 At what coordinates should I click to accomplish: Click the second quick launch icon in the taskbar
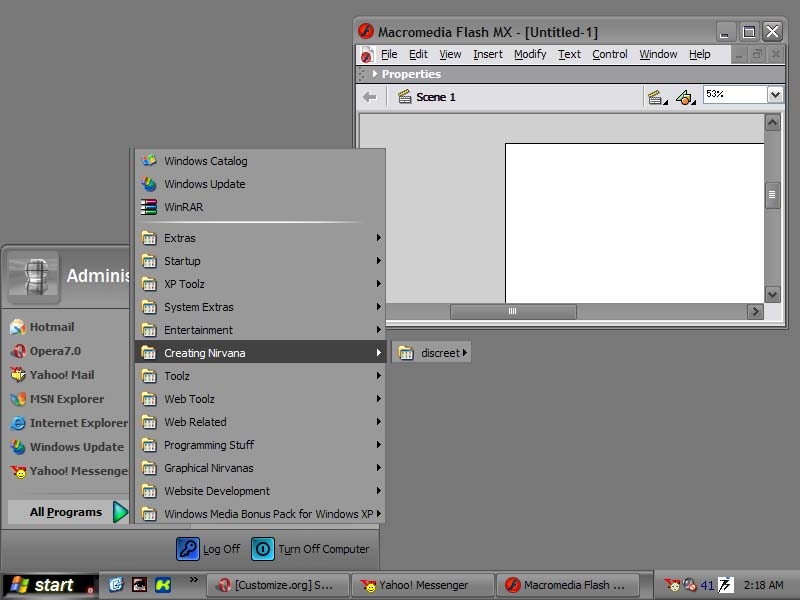click(x=139, y=585)
